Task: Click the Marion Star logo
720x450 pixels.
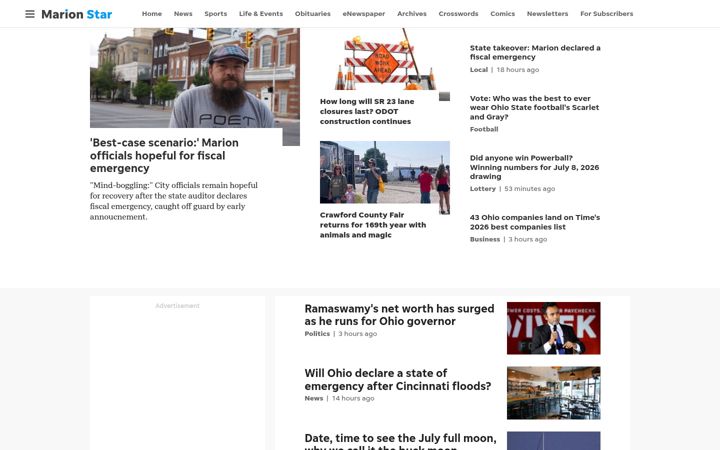Action: [x=77, y=14]
